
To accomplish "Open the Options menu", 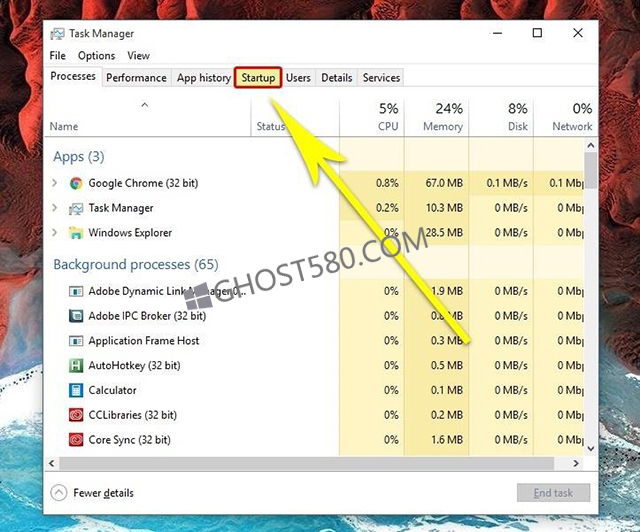I will click(x=96, y=56).
